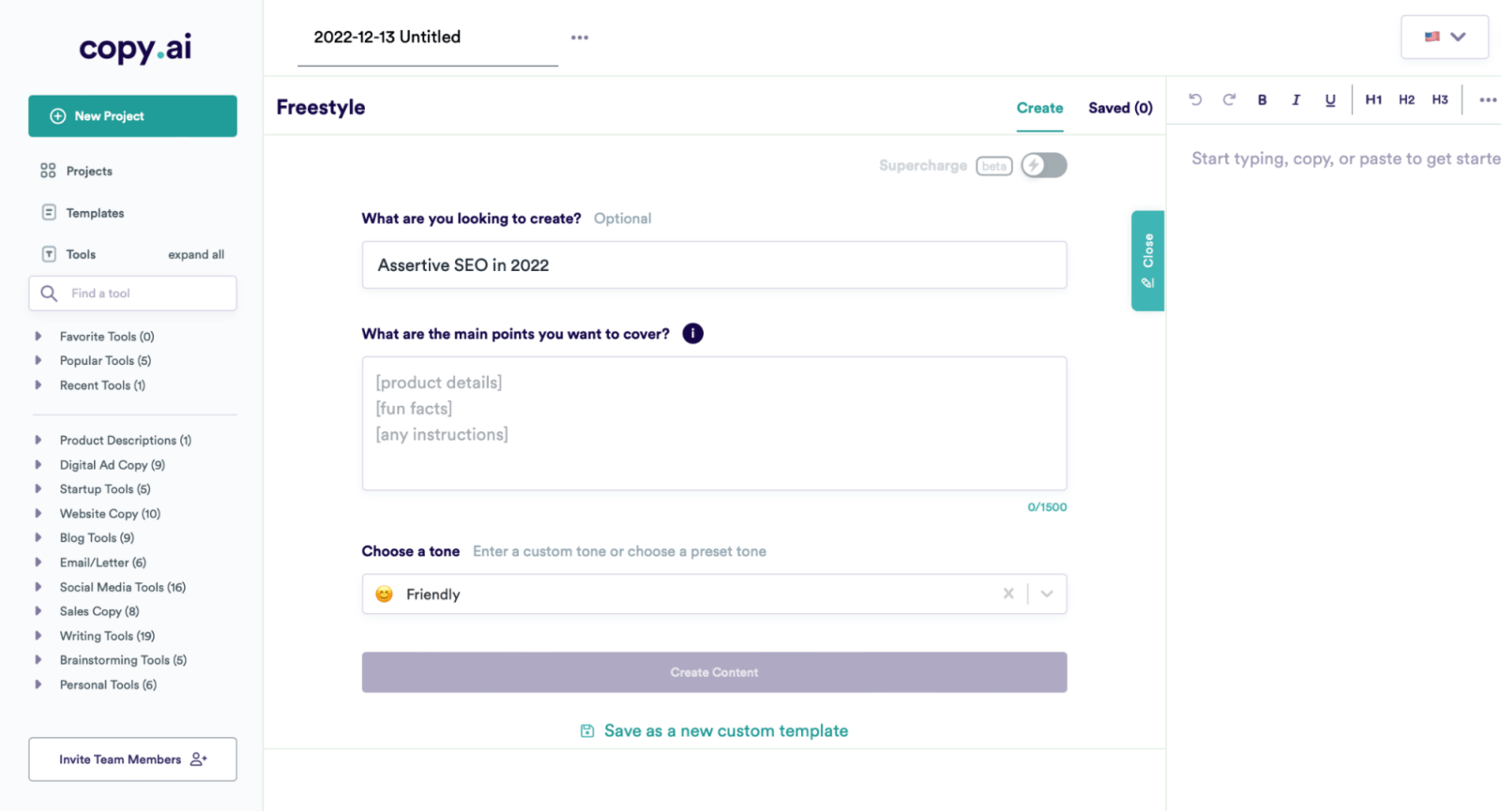The image size is (1501, 812).
Task: Click the Find a tool search field
Action: coord(132,293)
